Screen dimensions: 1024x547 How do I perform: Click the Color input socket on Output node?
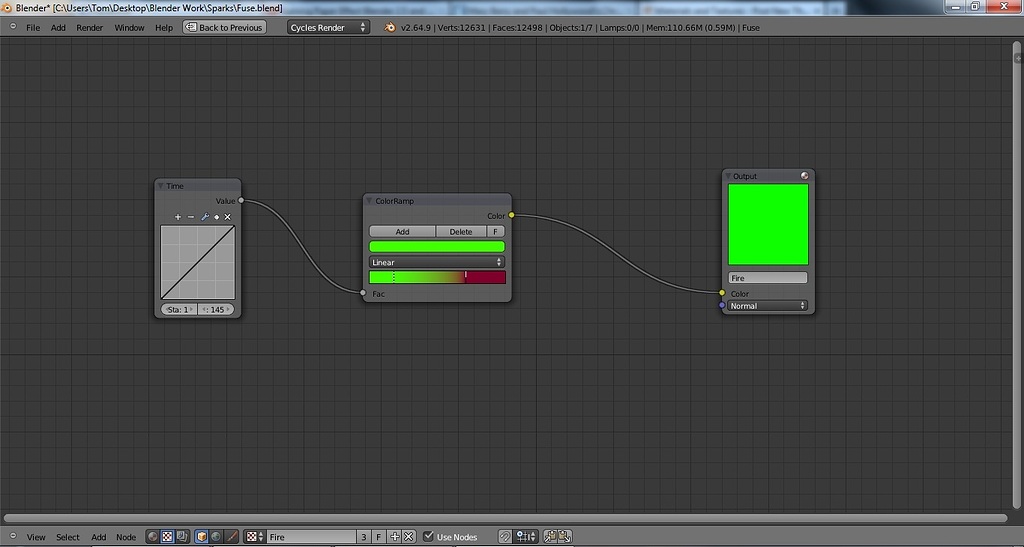(722, 293)
